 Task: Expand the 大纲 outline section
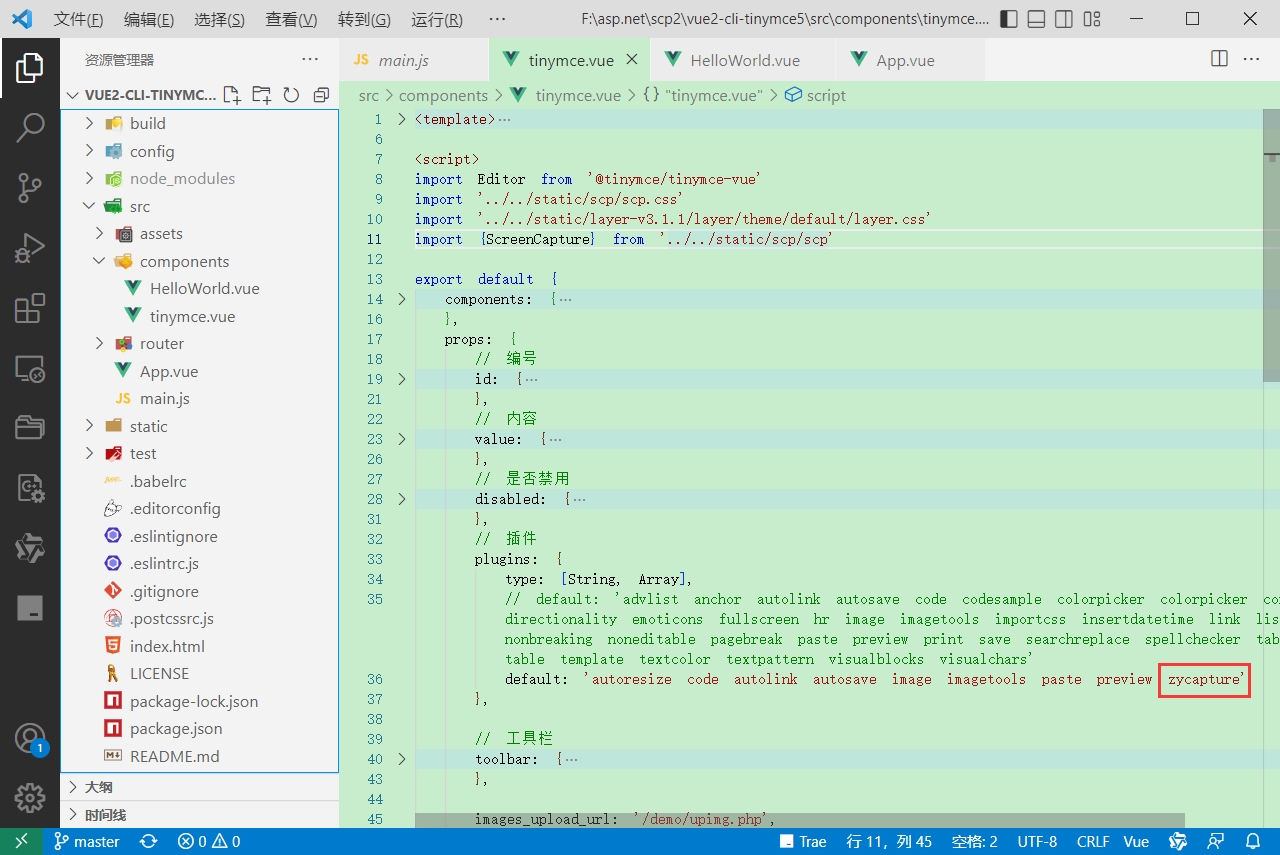(x=200, y=787)
